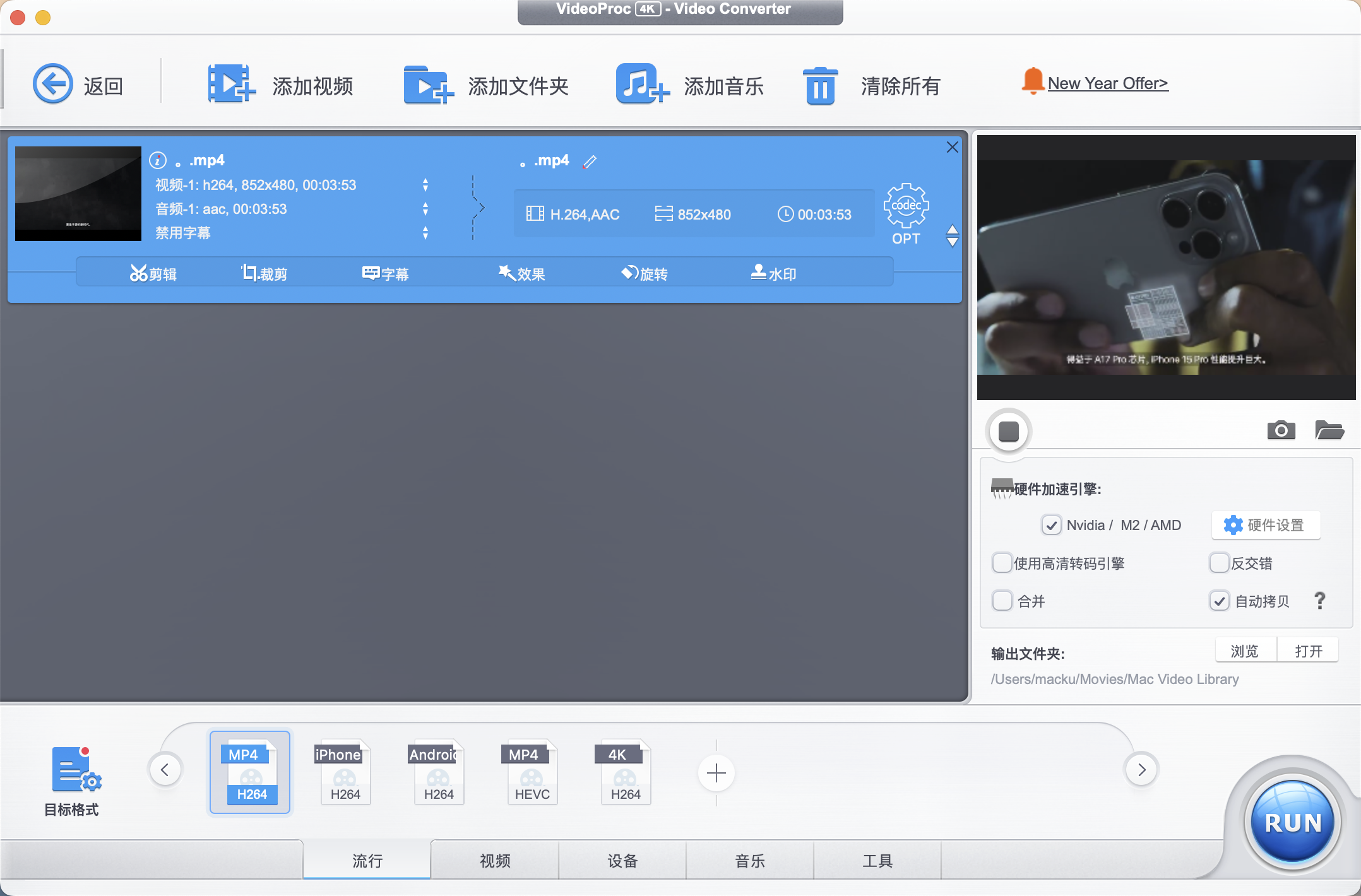Image resolution: width=1361 pixels, height=896 pixels.
Task: Click the 清除所有 trash can icon
Action: [x=821, y=86]
